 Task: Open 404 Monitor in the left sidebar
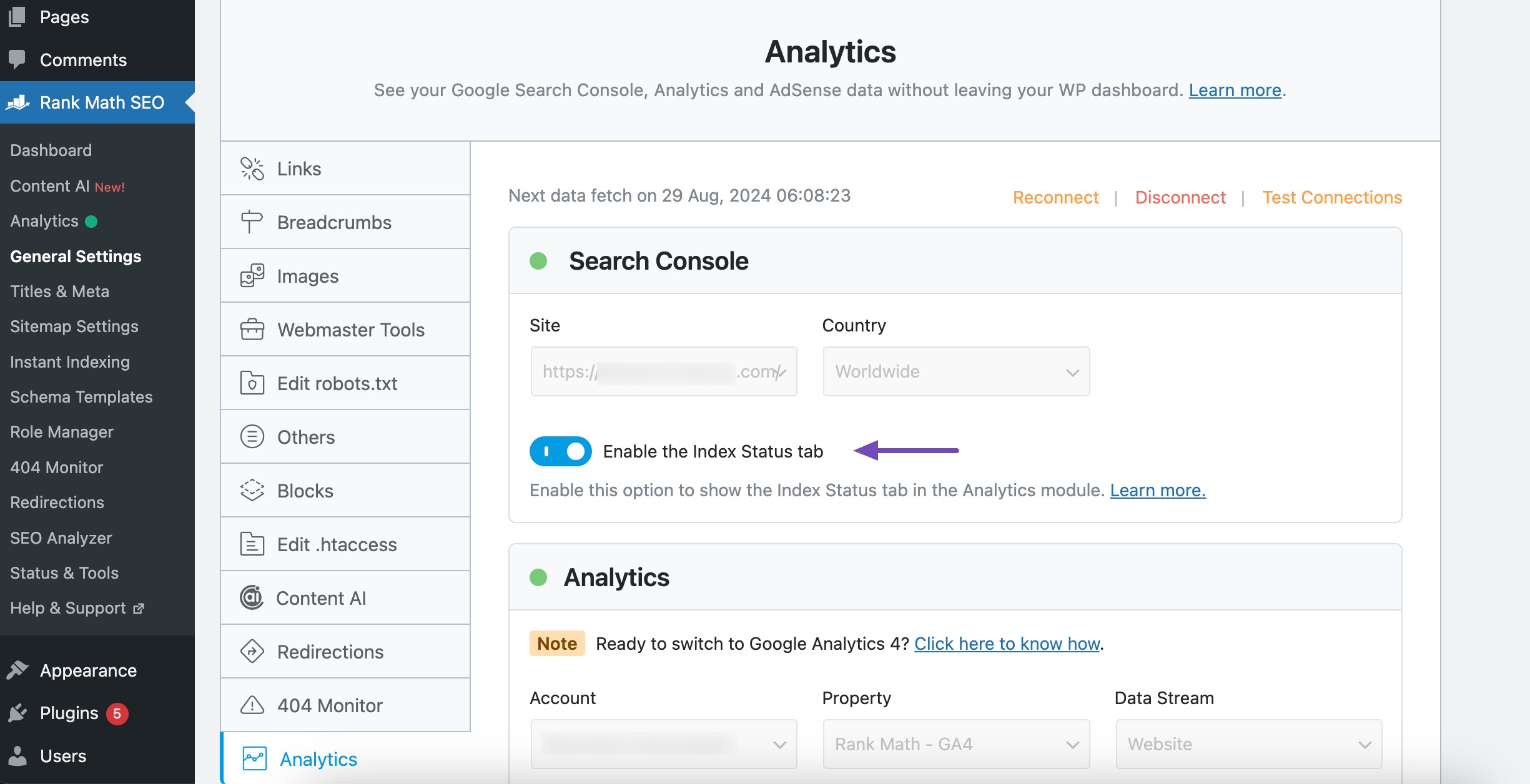56,468
